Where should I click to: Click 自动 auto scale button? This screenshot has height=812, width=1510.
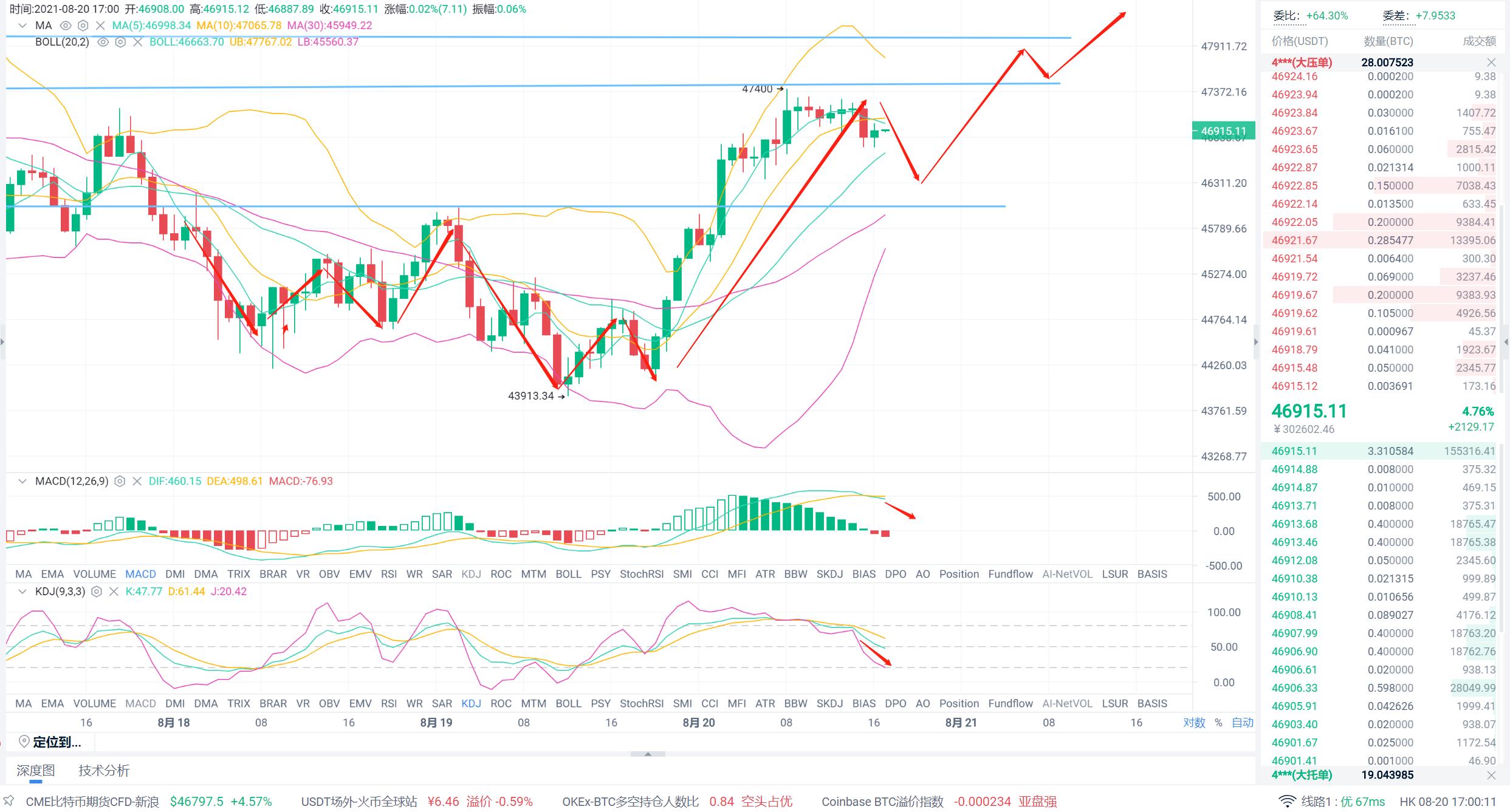[x=1242, y=722]
